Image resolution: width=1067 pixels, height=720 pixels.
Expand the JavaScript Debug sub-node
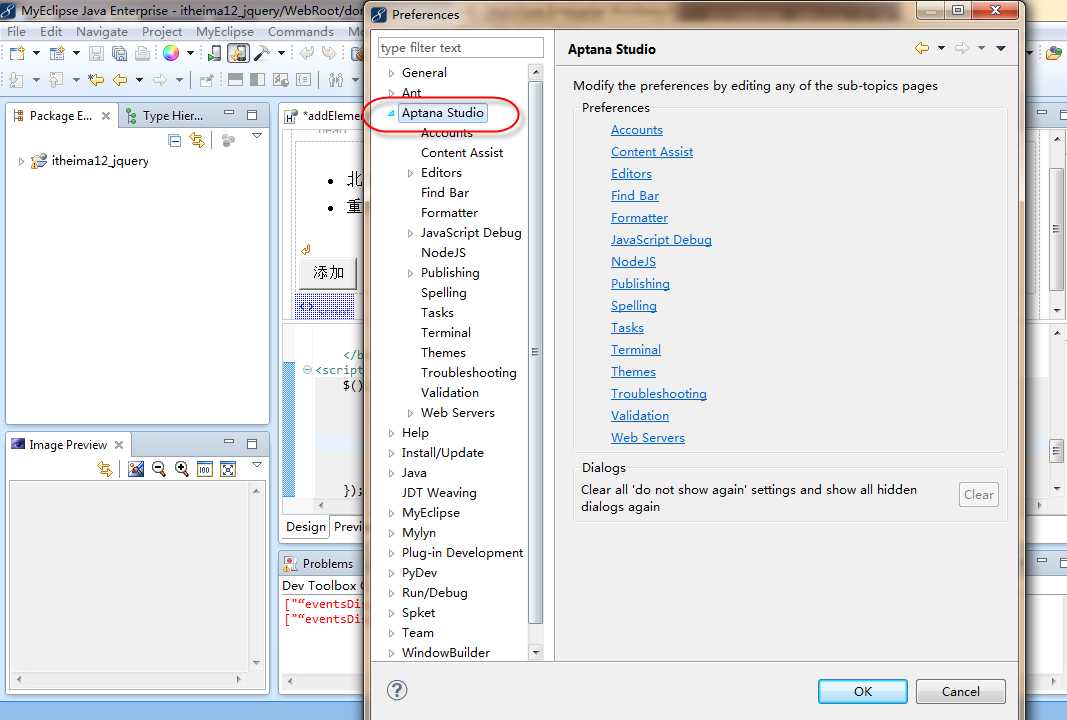(410, 233)
